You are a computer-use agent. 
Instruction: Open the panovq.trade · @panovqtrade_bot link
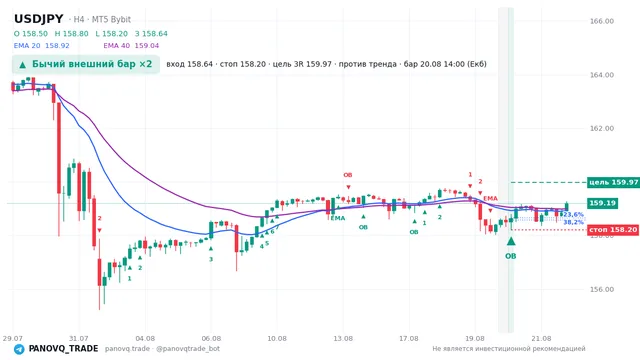[162, 349]
